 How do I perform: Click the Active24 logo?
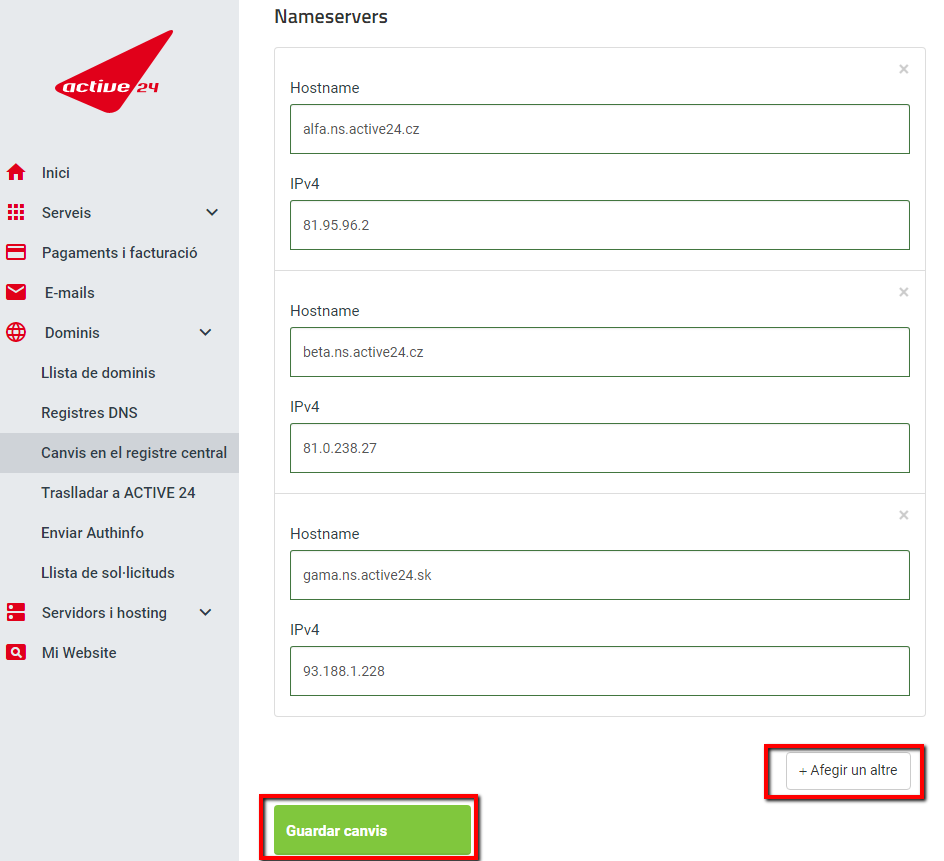113,72
